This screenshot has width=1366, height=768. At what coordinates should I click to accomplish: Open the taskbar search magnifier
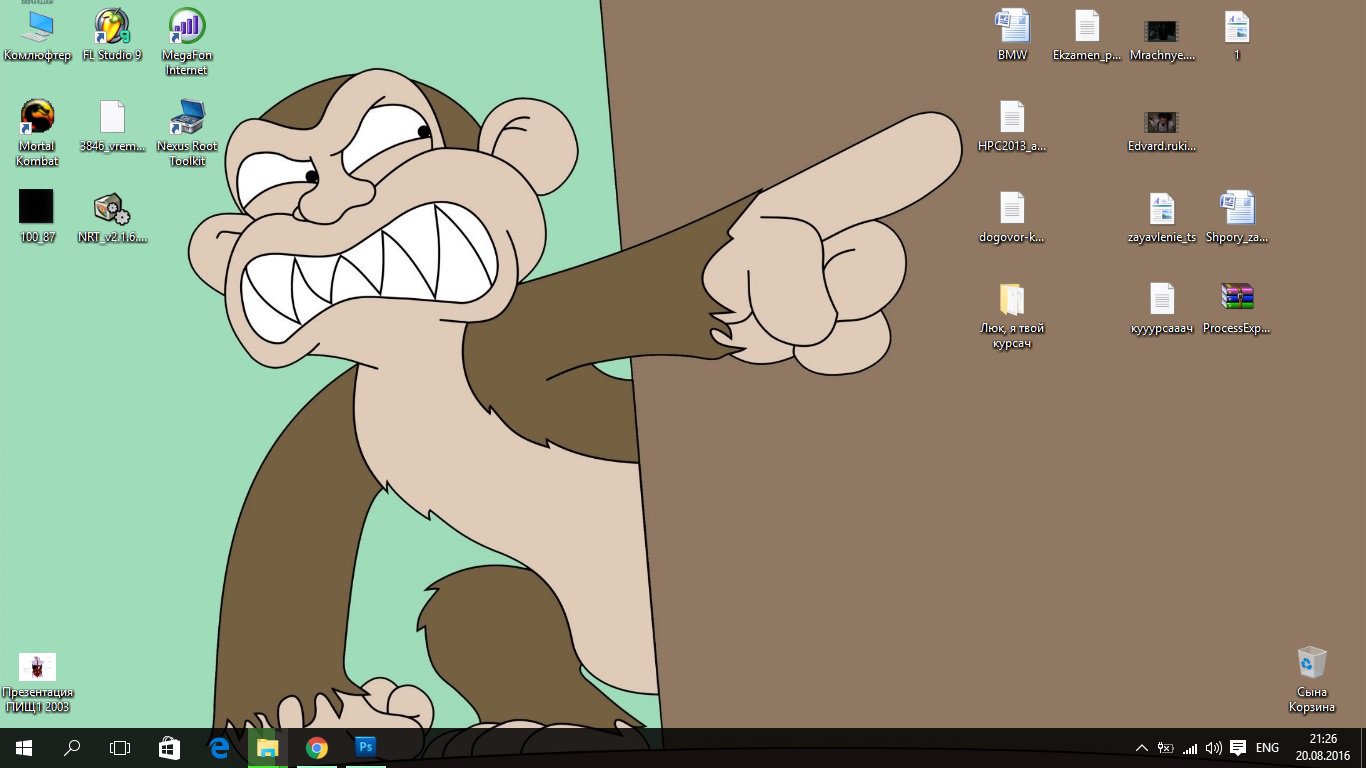[72, 747]
